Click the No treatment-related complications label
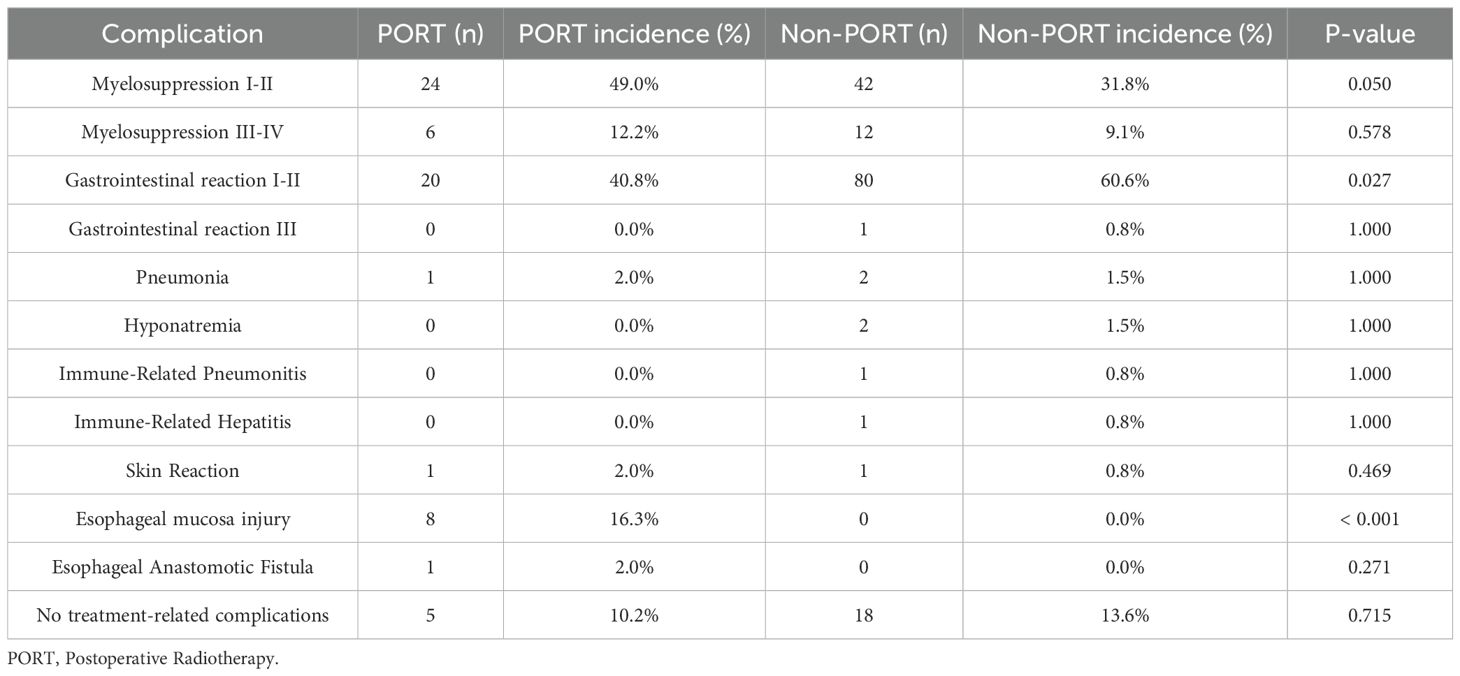Viewport: 1460px width, 676px height. (182, 615)
